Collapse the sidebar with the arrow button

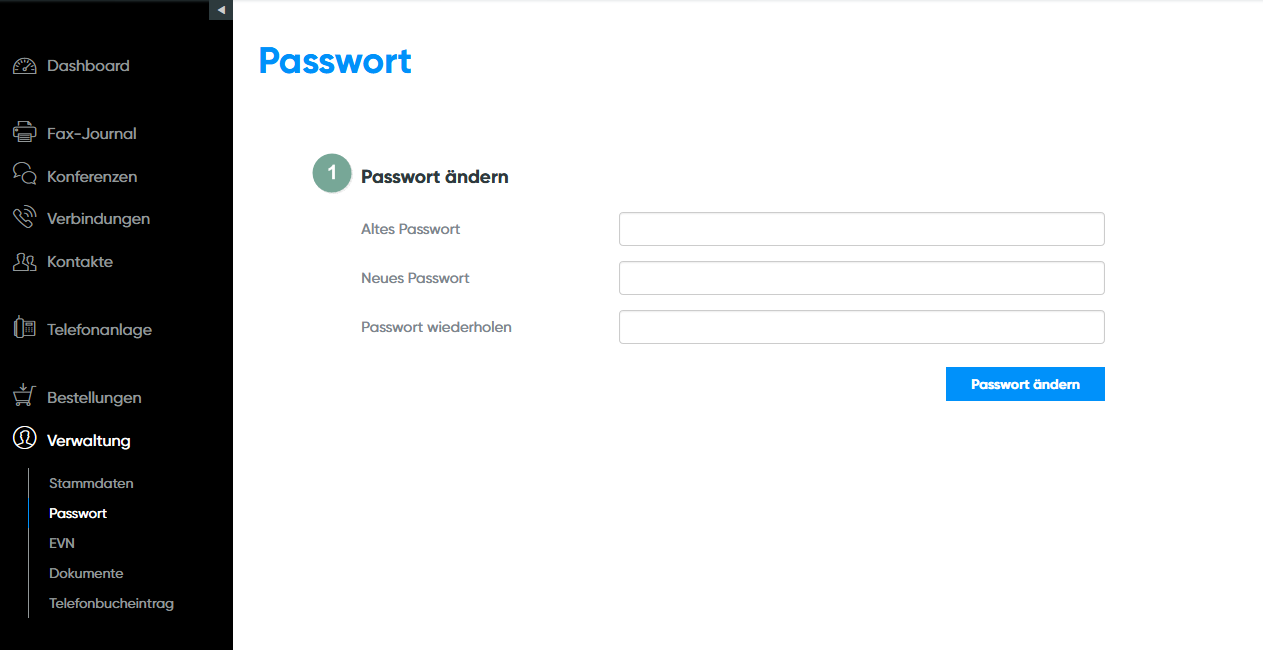click(221, 10)
